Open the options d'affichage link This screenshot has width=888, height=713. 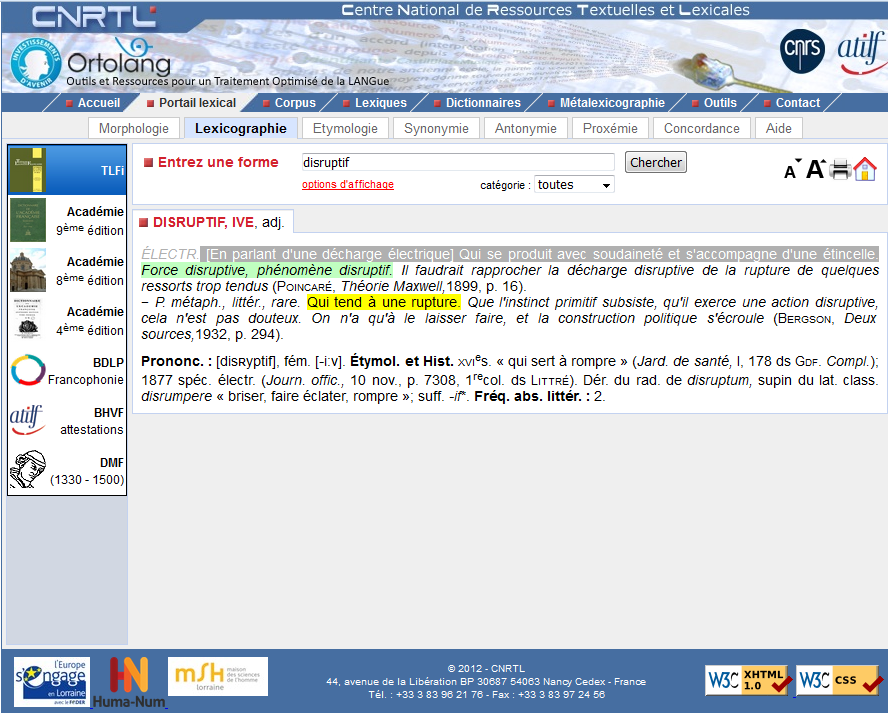pos(348,185)
